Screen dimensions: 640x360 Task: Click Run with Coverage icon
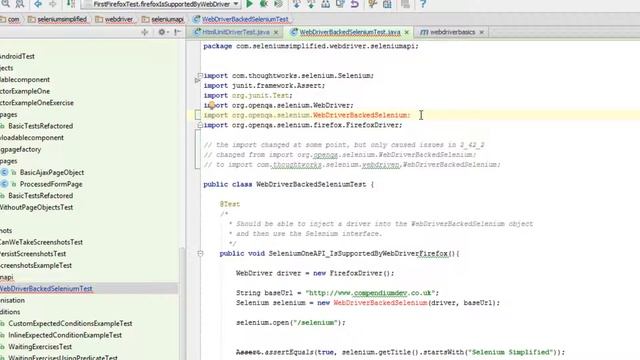coord(278,4)
